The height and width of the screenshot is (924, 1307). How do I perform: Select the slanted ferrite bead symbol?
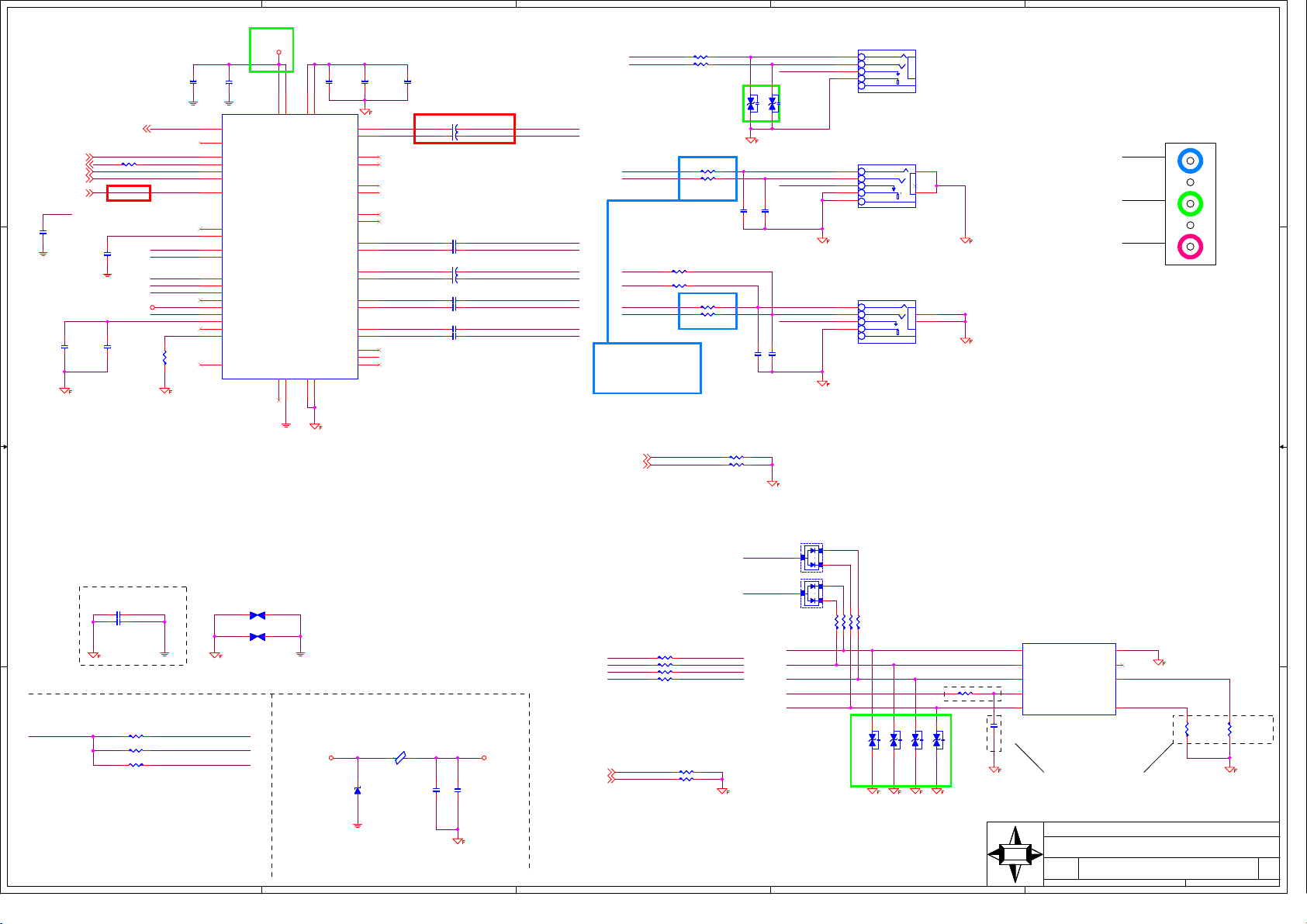pos(400,758)
